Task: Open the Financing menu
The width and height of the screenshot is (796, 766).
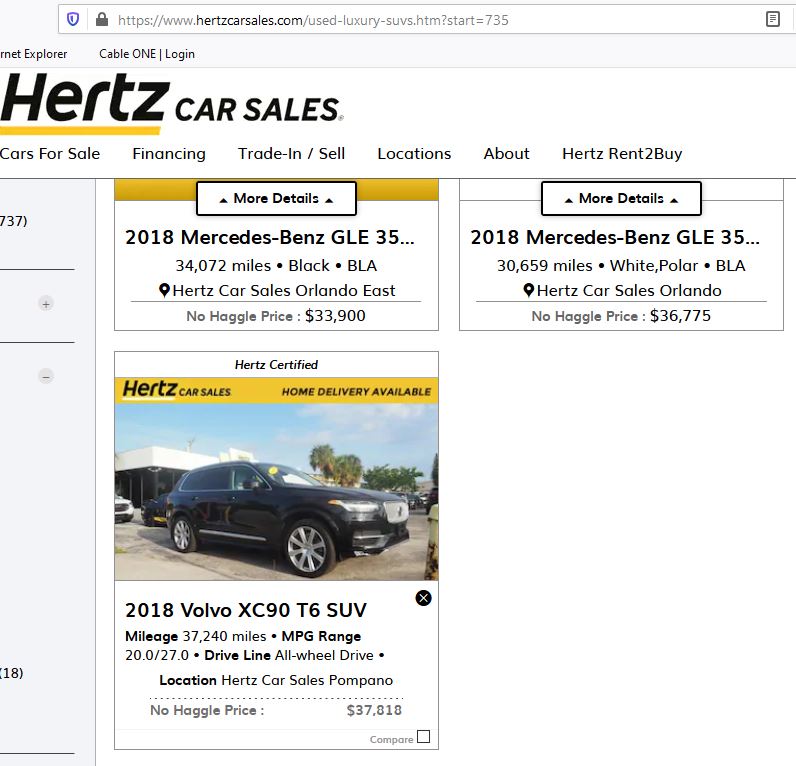Action: point(169,154)
